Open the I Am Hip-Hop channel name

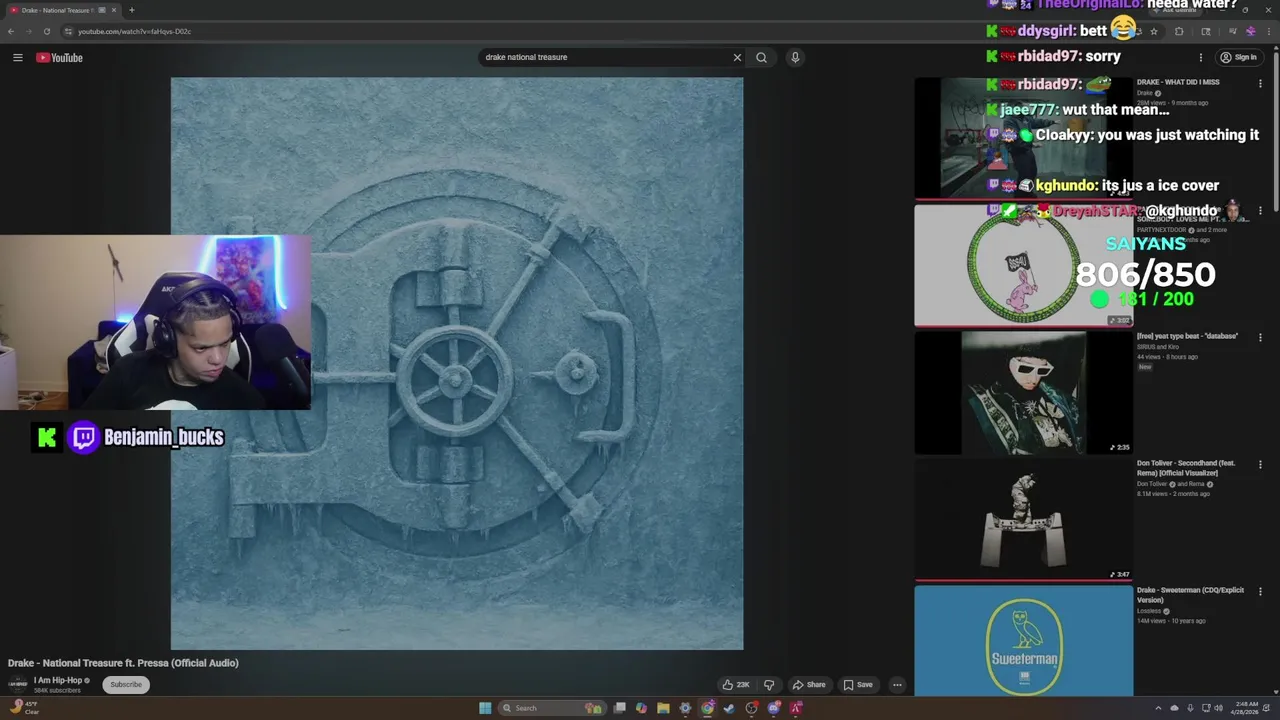pos(58,680)
